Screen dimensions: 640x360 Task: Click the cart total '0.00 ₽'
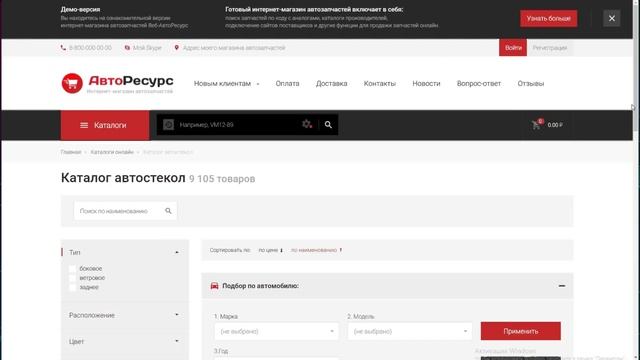tap(555, 125)
